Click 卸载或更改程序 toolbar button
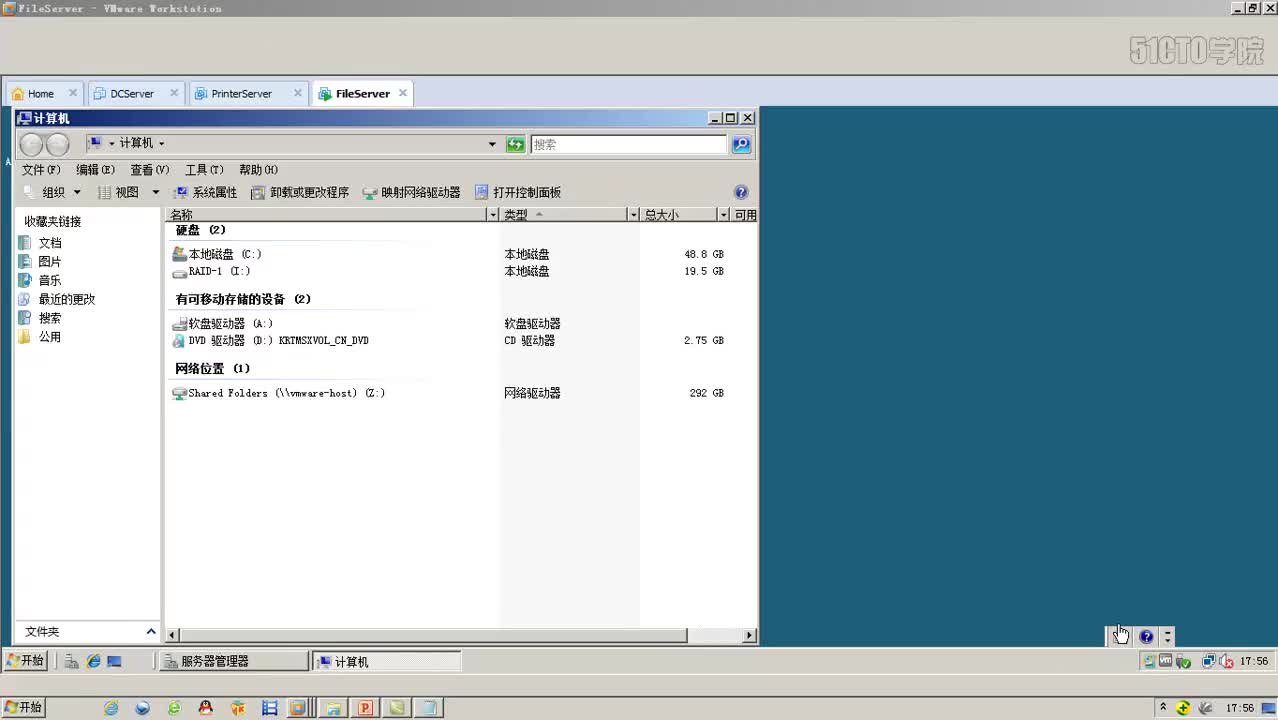This screenshot has width=1278, height=720. click(x=300, y=192)
